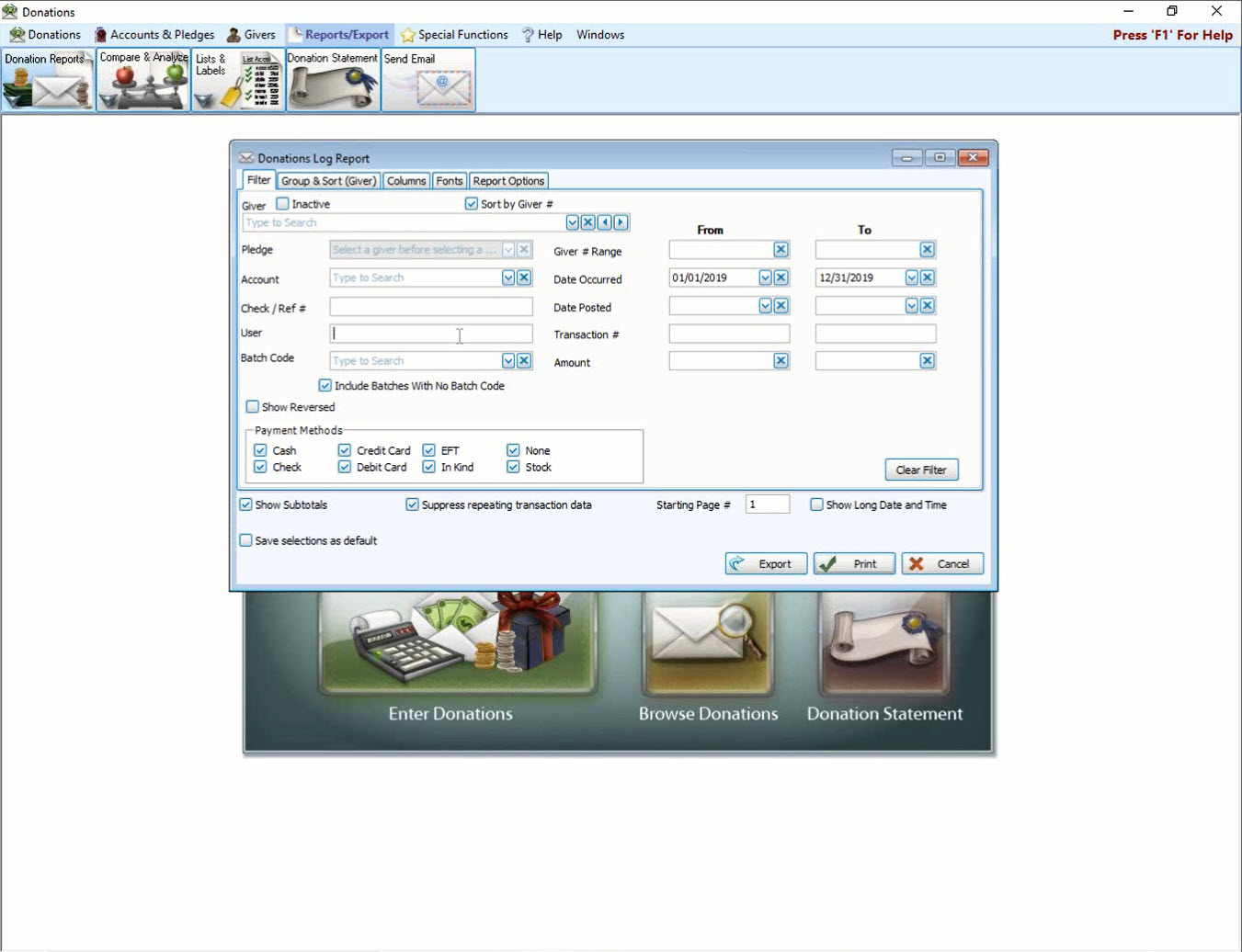Switch to the Columns tab
This screenshot has height=952, width=1242.
[405, 181]
